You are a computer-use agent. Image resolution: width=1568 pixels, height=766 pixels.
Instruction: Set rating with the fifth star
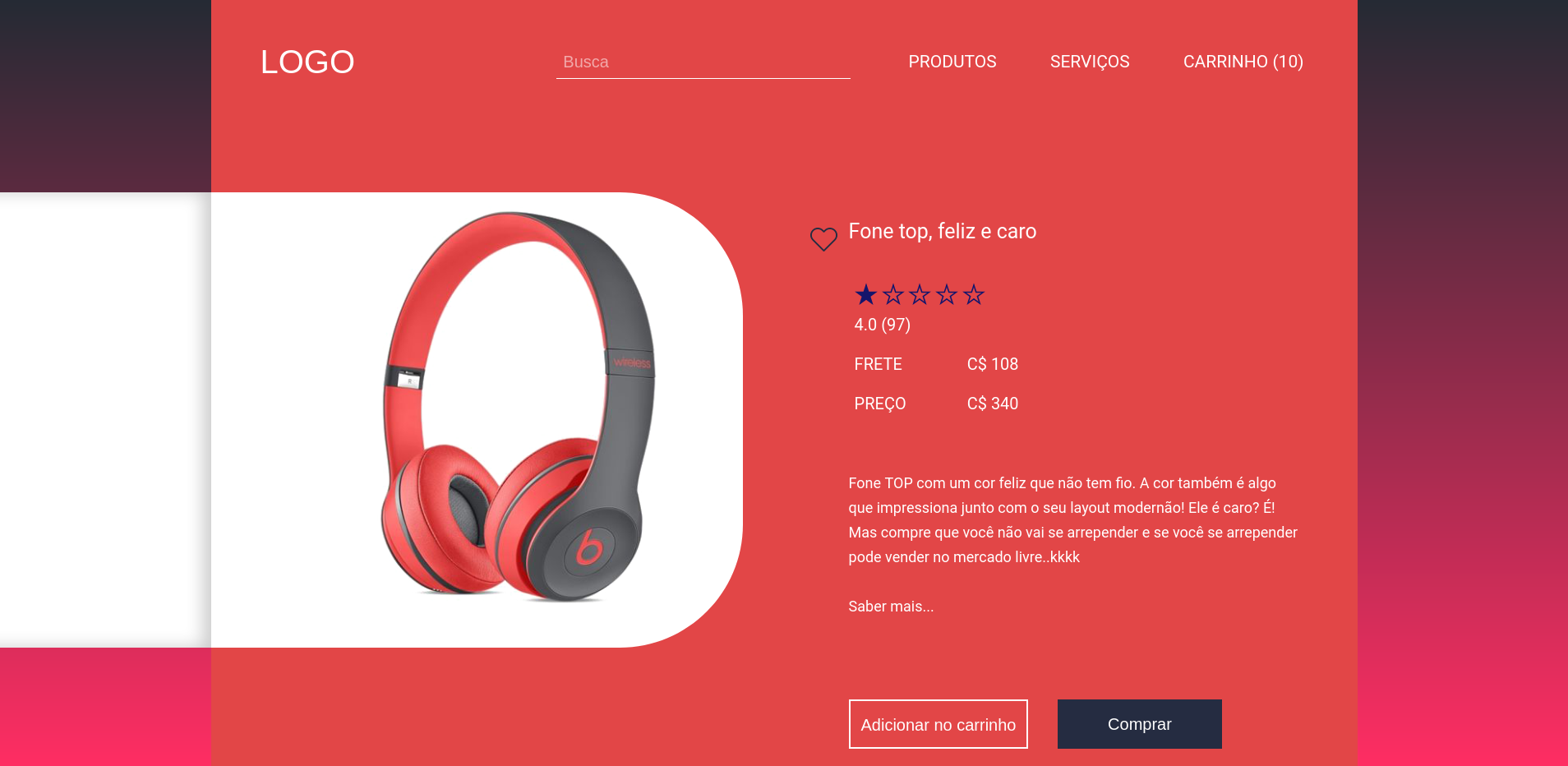[974, 294]
